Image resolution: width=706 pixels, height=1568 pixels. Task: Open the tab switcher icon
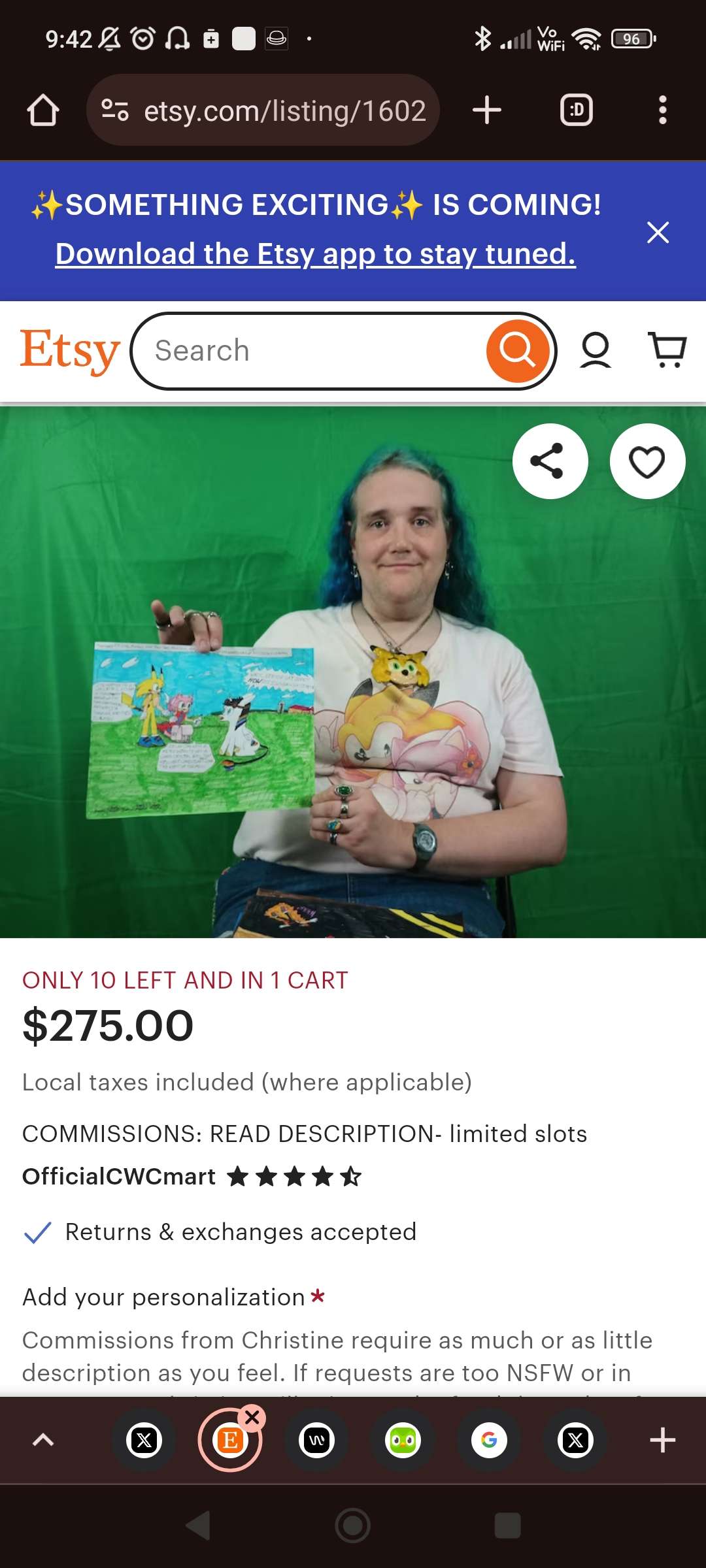point(577,110)
